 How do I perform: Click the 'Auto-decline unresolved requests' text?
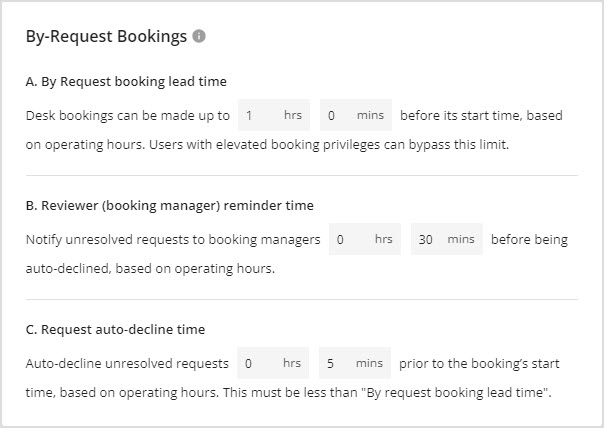pyautogui.click(x=128, y=363)
